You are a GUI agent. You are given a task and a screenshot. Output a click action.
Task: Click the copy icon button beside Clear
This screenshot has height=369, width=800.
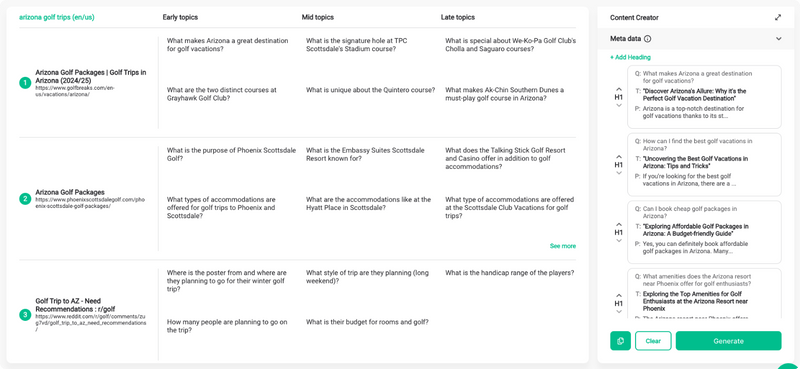point(620,341)
